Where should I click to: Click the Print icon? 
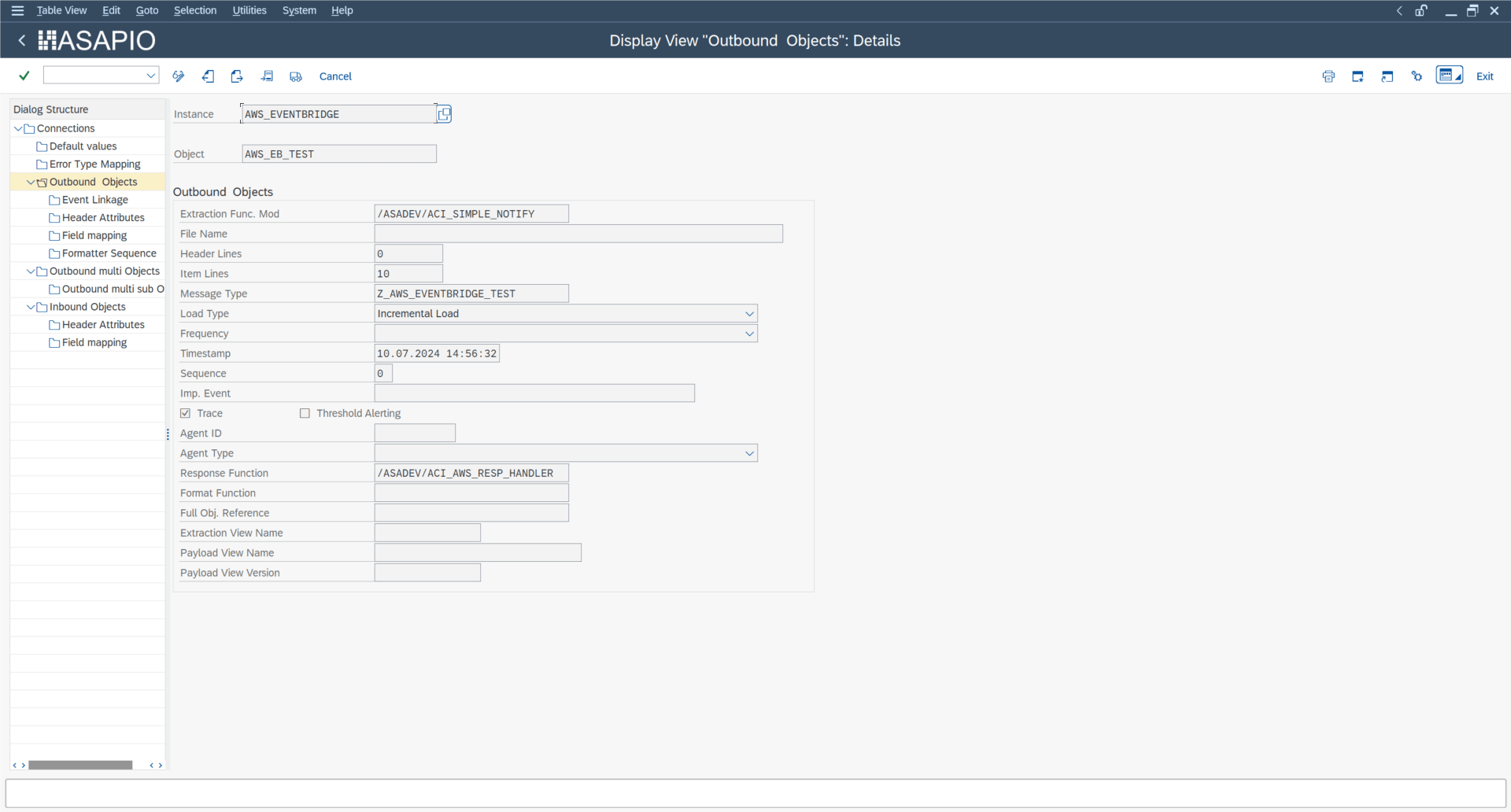pyautogui.click(x=1328, y=76)
